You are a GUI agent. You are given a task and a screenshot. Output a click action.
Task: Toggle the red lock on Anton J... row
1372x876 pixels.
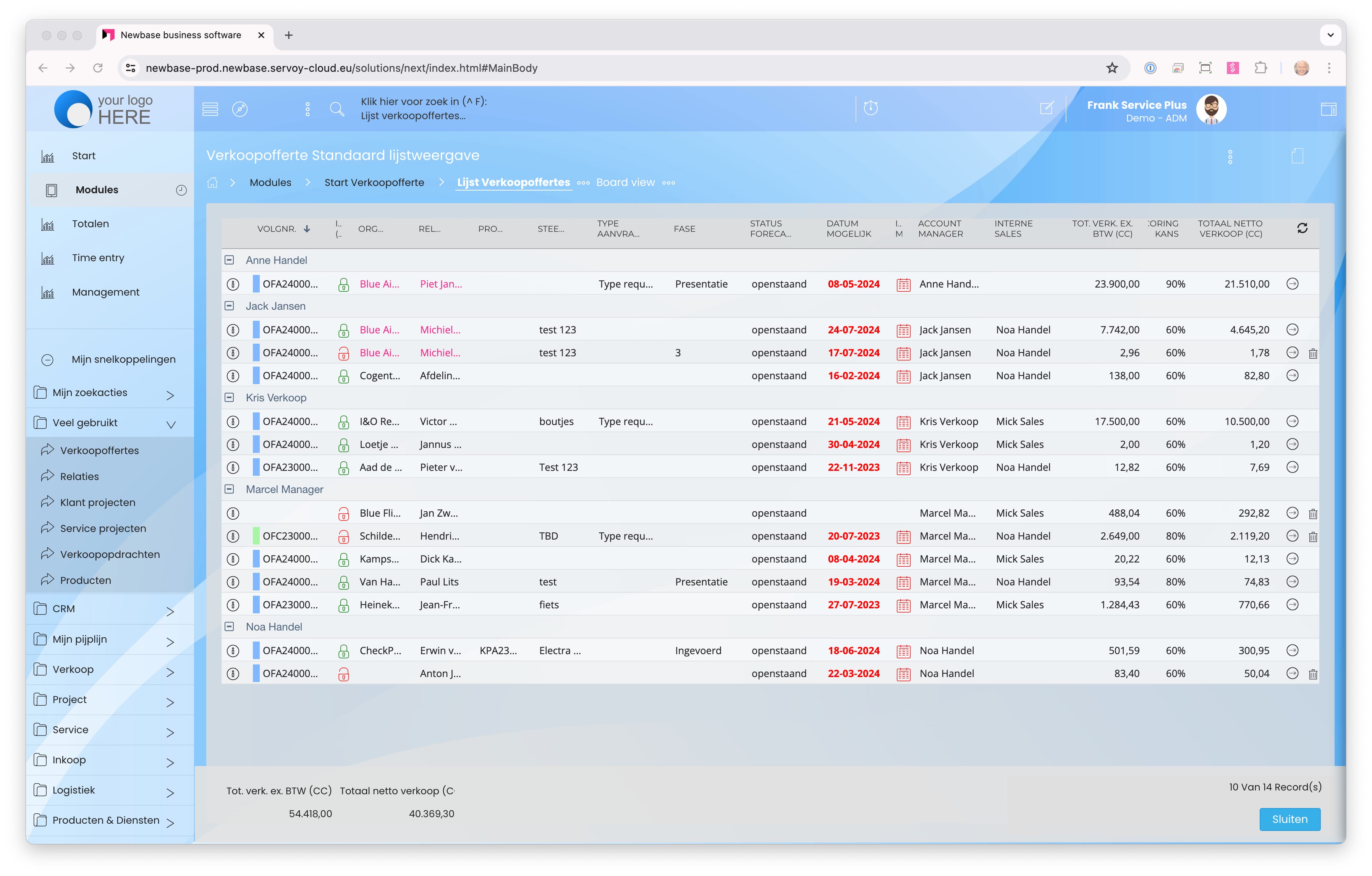[343, 674]
